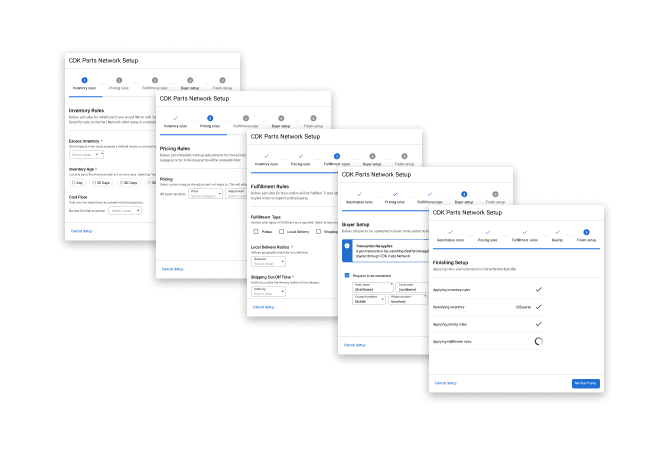
Task: Open the Local Delivery Radius distance dropdown
Action: pos(268,262)
